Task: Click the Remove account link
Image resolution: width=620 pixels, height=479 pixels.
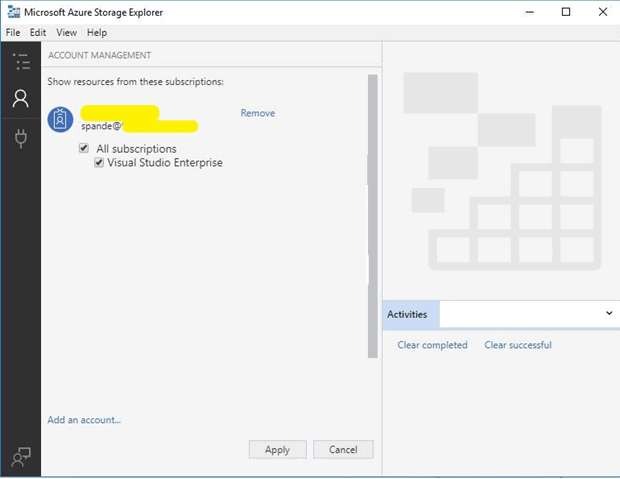Action: [x=258, y=113]
